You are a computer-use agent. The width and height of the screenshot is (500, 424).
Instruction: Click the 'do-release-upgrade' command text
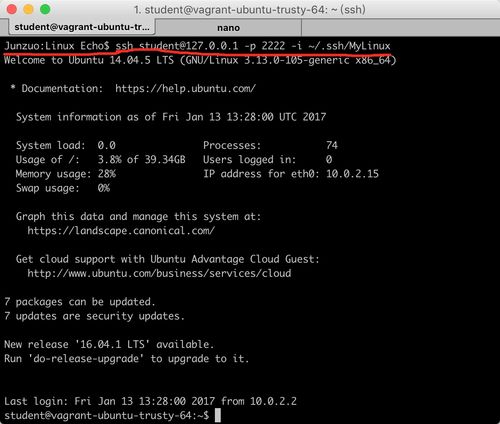86,359
